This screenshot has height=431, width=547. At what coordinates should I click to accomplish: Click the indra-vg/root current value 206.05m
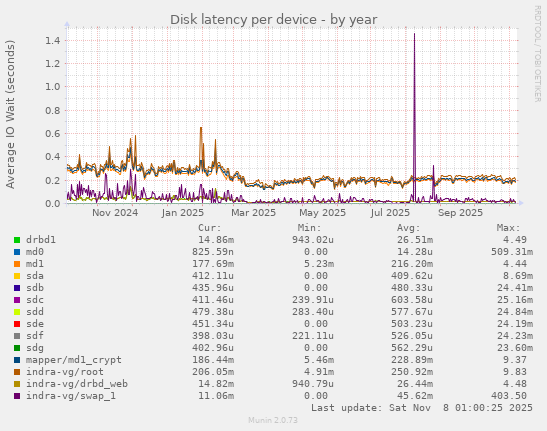click(x=213, y=372)
